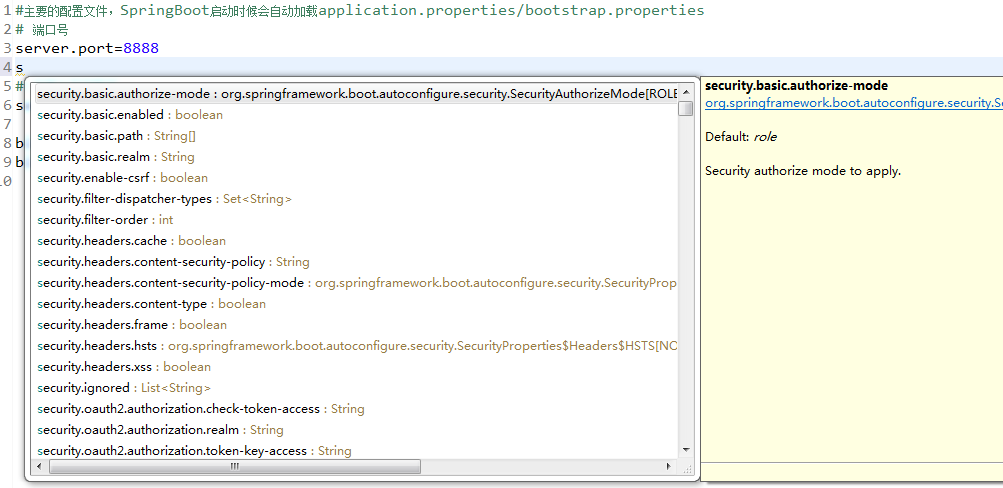This screenshot has height=488, width=1003.
Task: Click the completion list scroll-down arrow
Action: click(686, 450)
